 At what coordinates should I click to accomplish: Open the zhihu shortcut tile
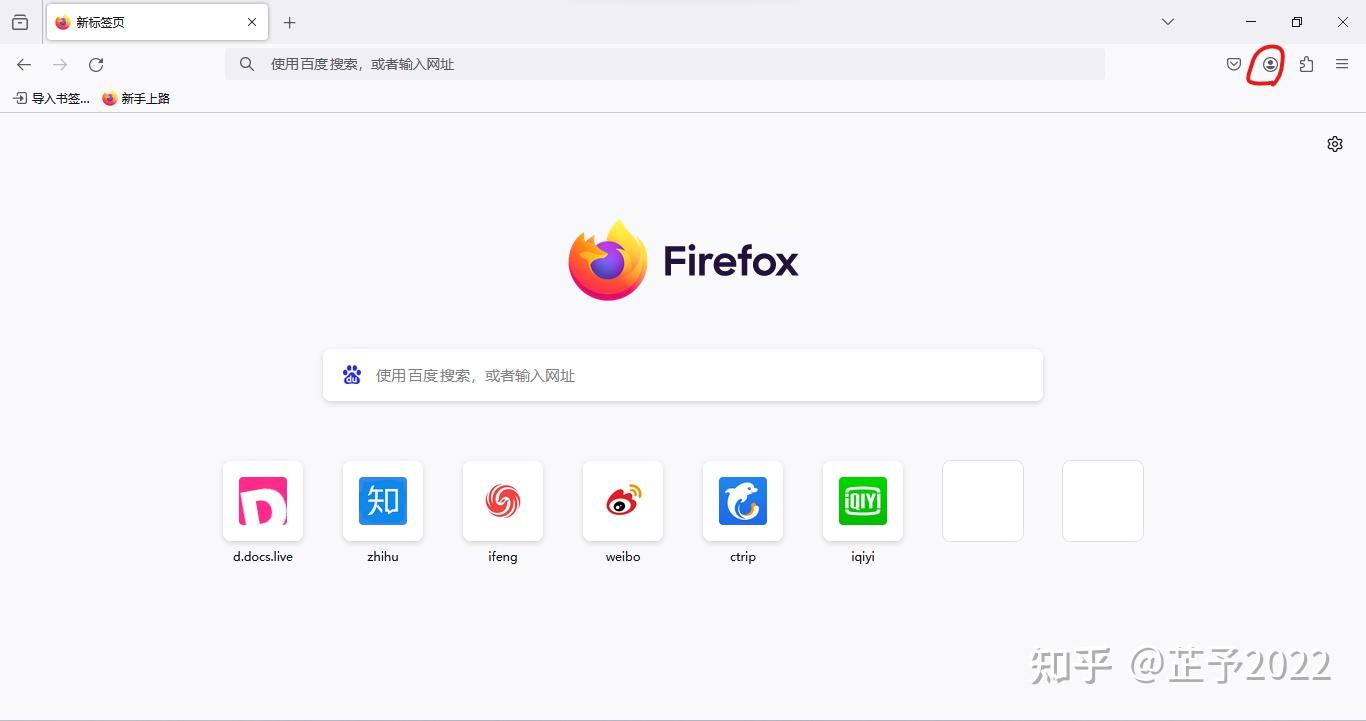(x=382, y=501)
